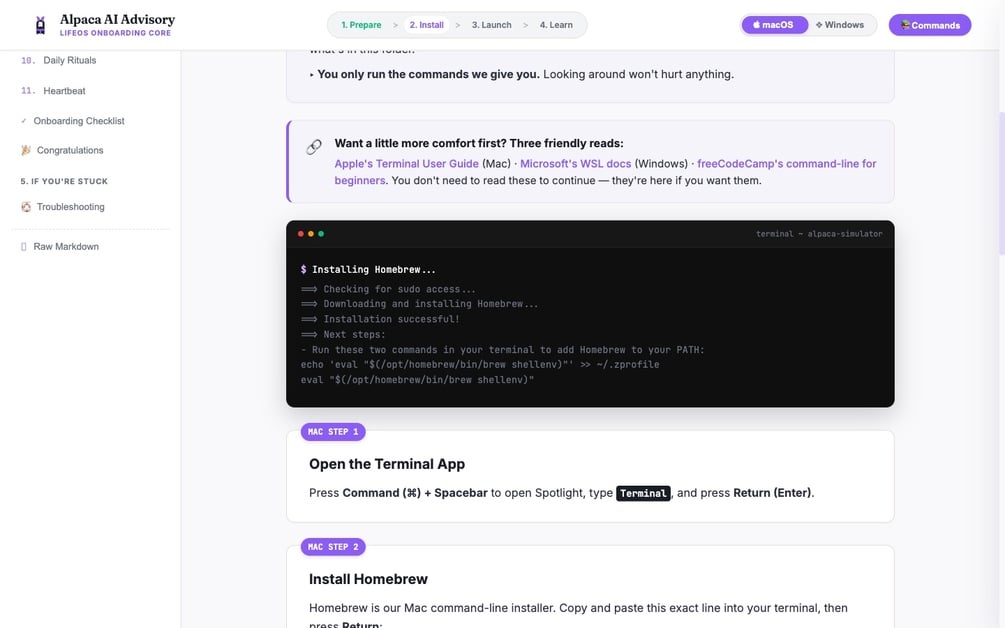
Task: Click the '$ Installing Homebrew...' terminal line
Action: (x=368, y=270)
